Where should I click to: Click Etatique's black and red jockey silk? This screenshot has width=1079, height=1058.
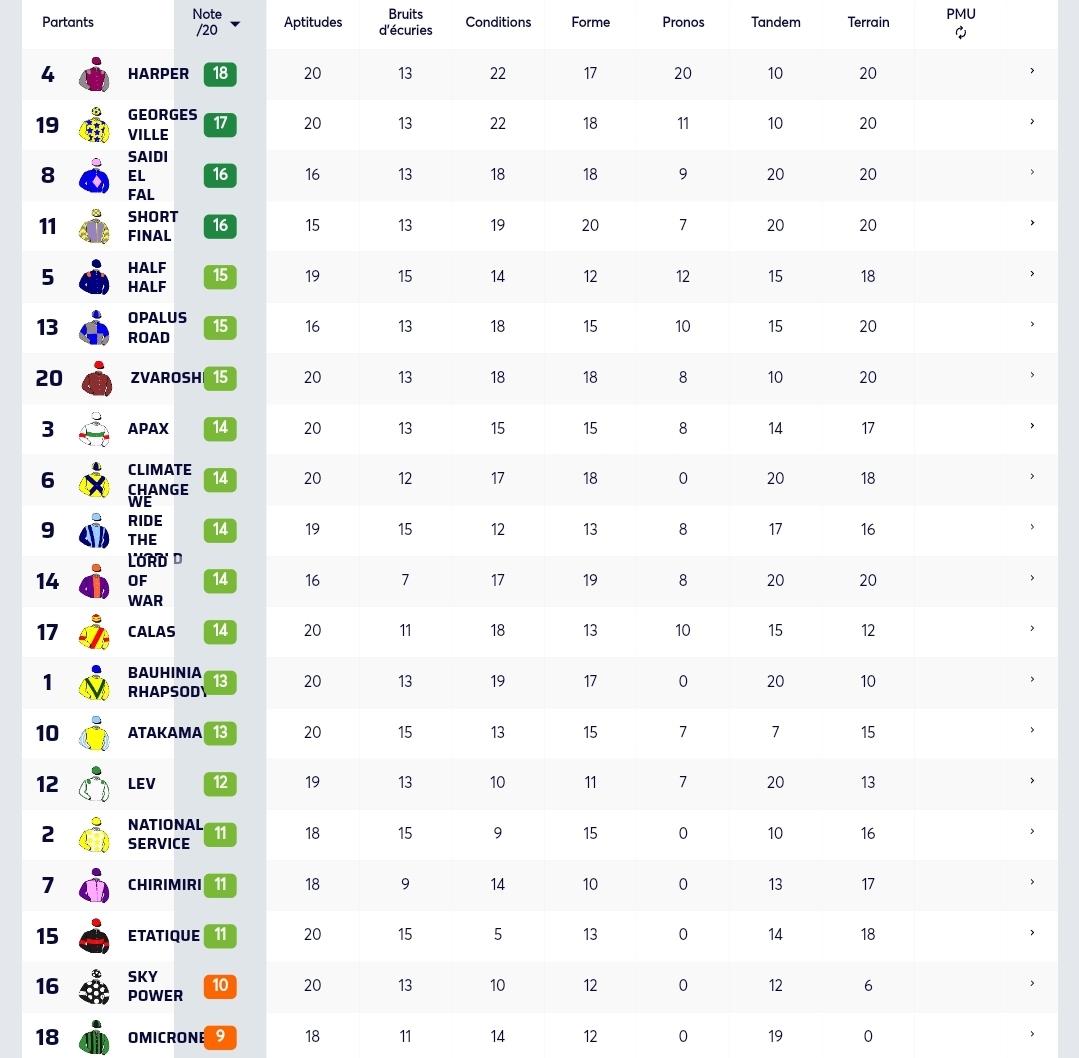click(95, 936)
